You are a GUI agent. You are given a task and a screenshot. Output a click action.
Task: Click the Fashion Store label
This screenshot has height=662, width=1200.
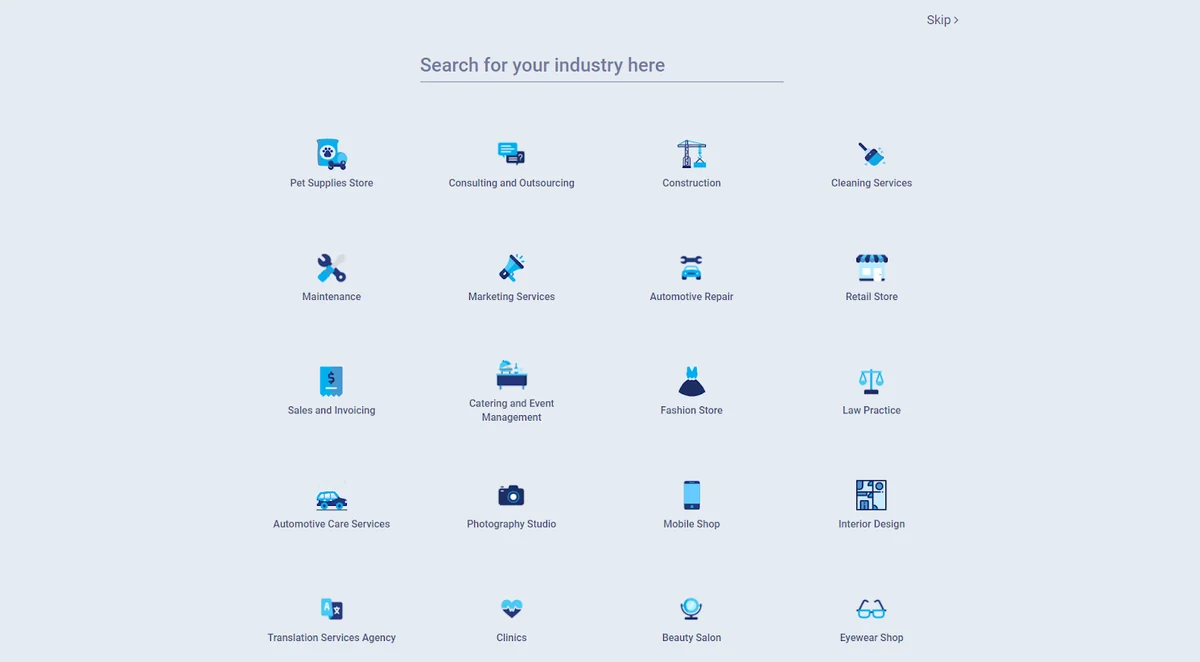coord(692,410)
